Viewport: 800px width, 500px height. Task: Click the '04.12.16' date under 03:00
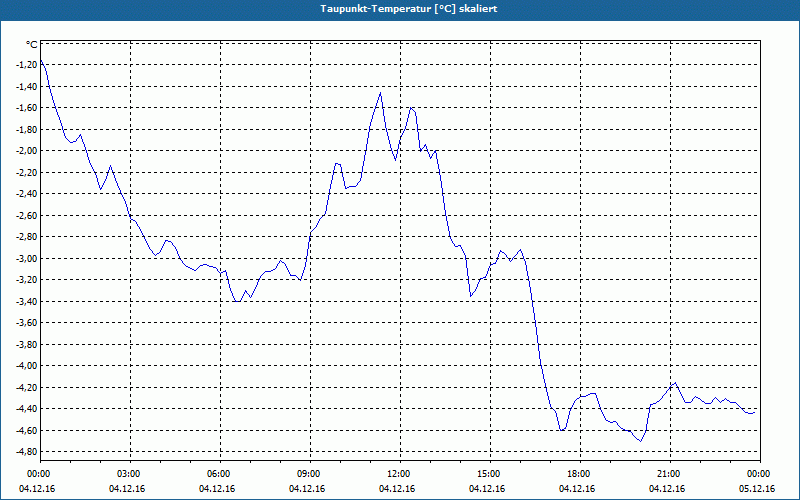point(127,489)
